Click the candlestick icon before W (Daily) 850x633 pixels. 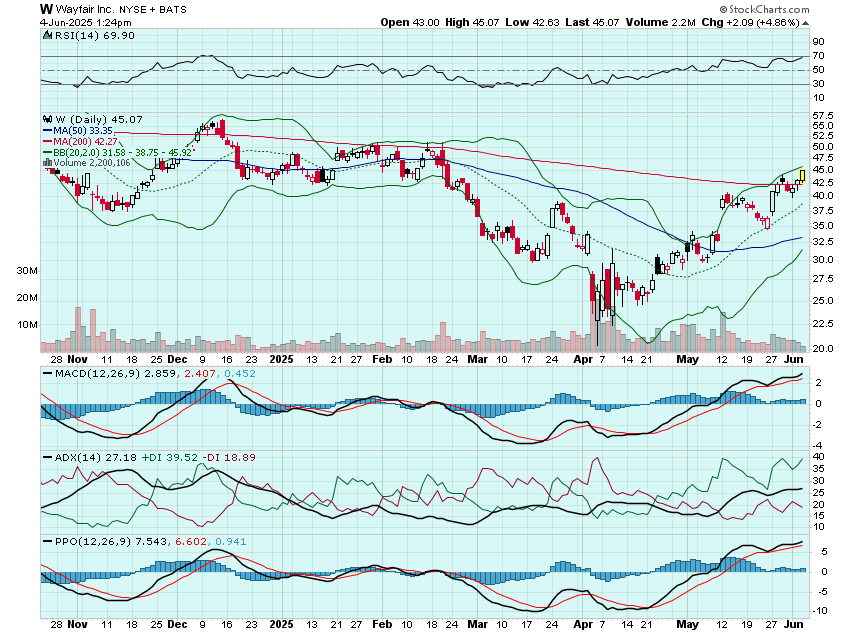pos(48,119)
